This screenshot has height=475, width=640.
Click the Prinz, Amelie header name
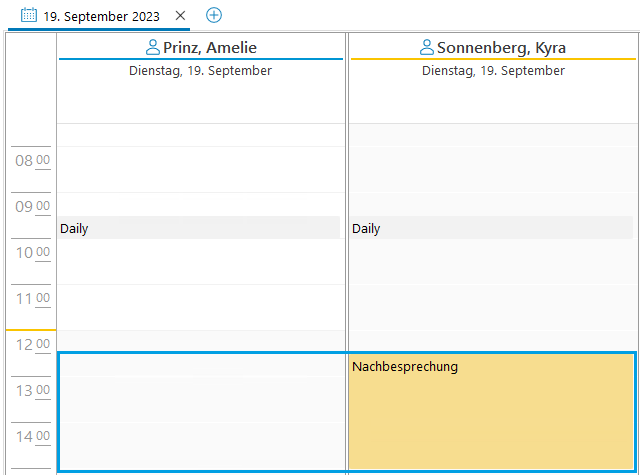pos(209,47)
